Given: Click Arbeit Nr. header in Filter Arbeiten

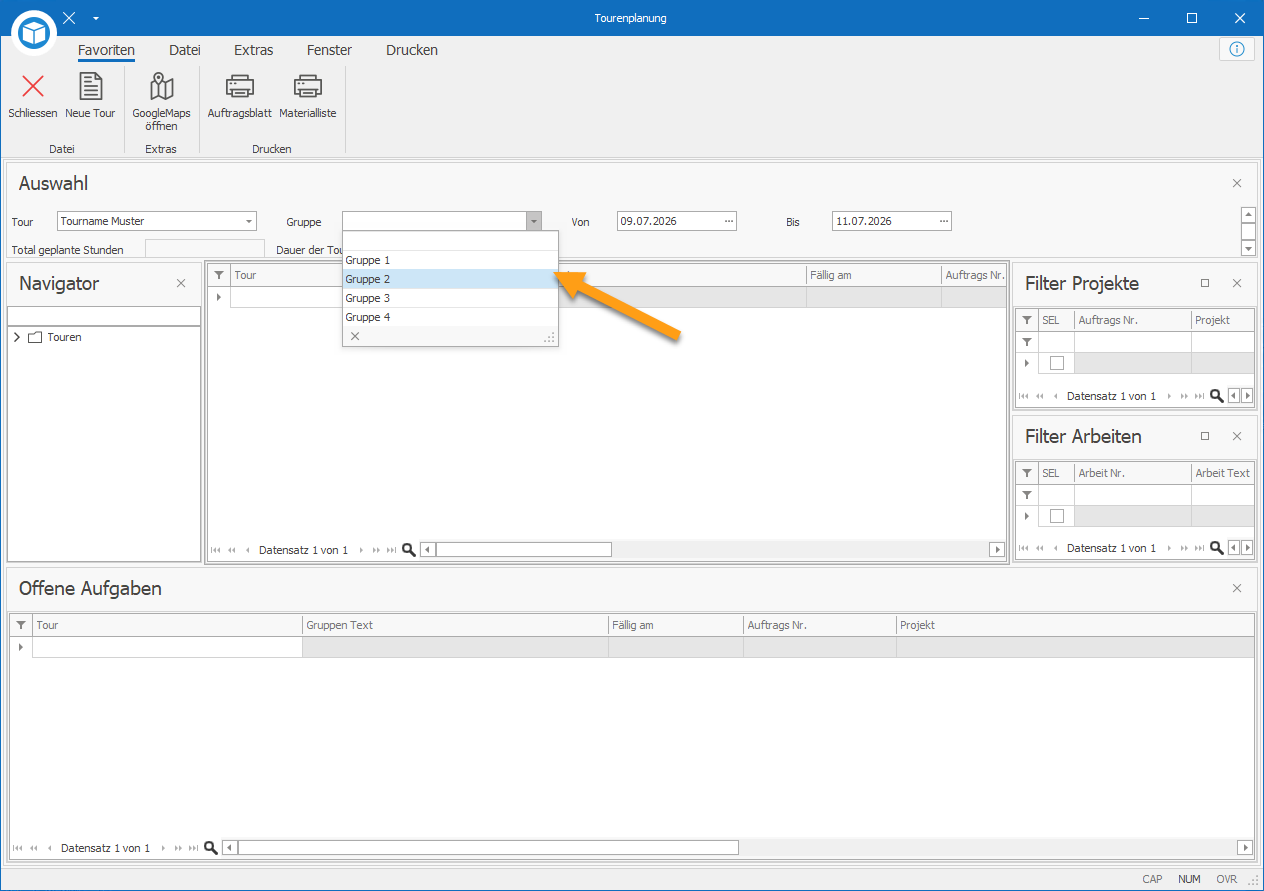Looking at the screenshot, I should pos(1133,473).
